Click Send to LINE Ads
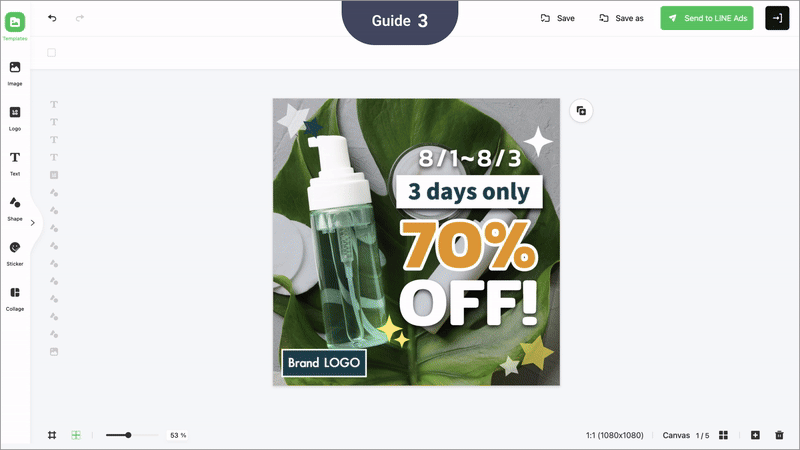The image size is (800, 450). click(x=707, y=18)
